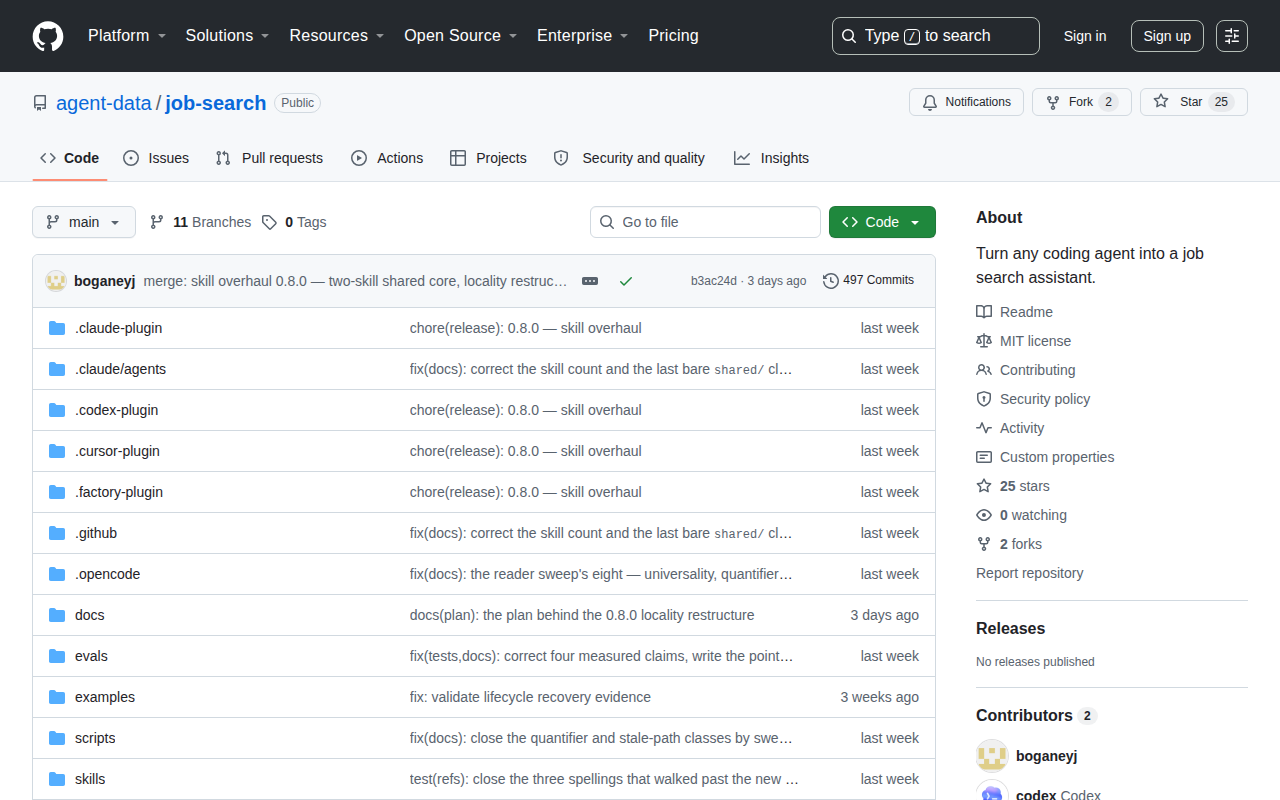View the 11 Branches link
1280x800 pixels.
(200, 222)
